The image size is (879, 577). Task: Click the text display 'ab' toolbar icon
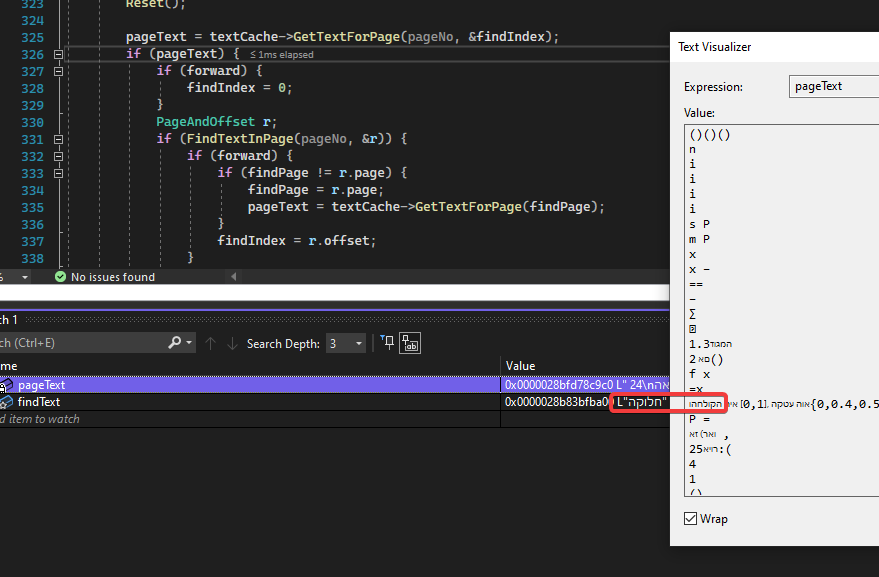pos(410,343)
